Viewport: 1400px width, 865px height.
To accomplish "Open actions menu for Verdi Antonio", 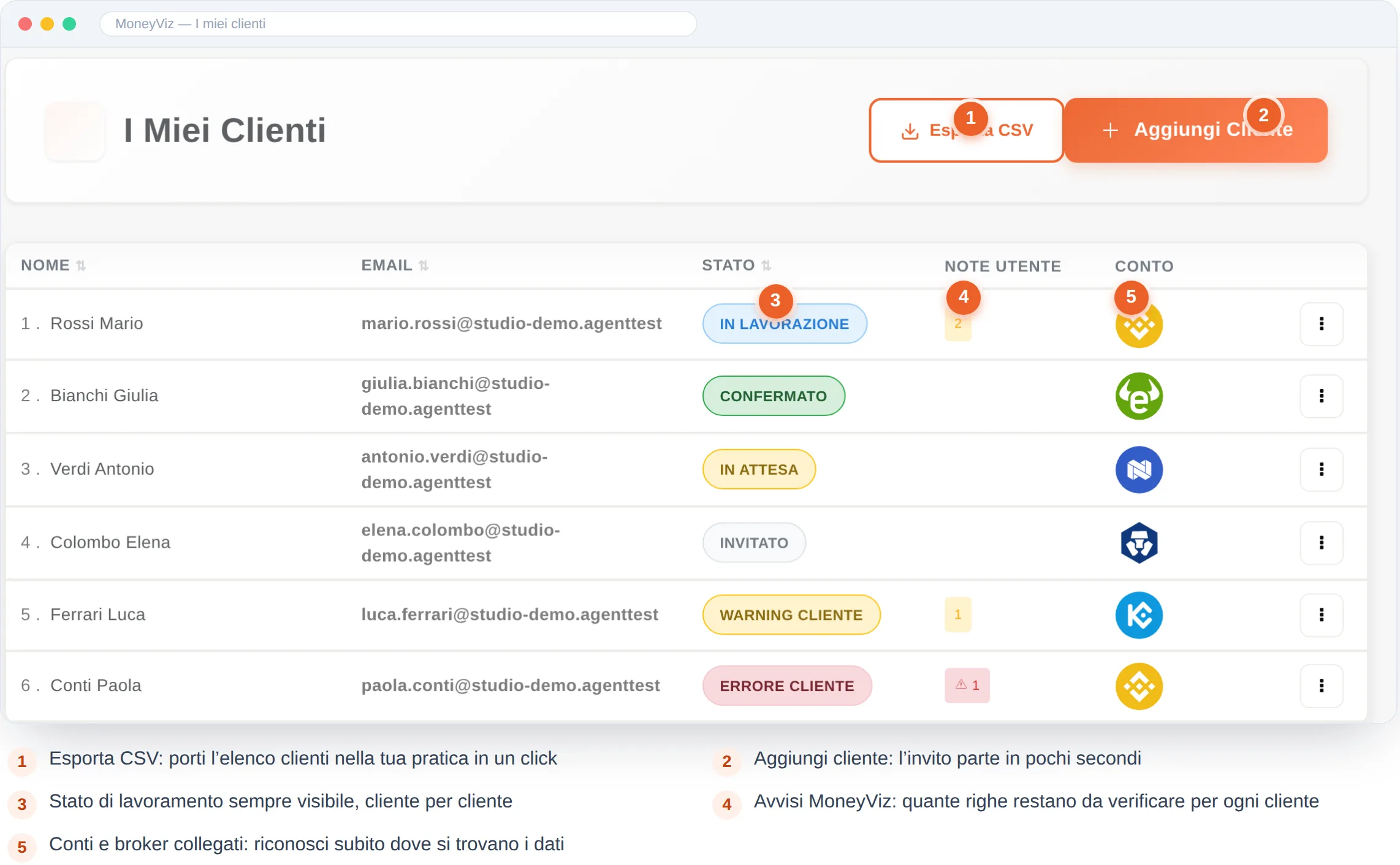I will [1322, 469].
